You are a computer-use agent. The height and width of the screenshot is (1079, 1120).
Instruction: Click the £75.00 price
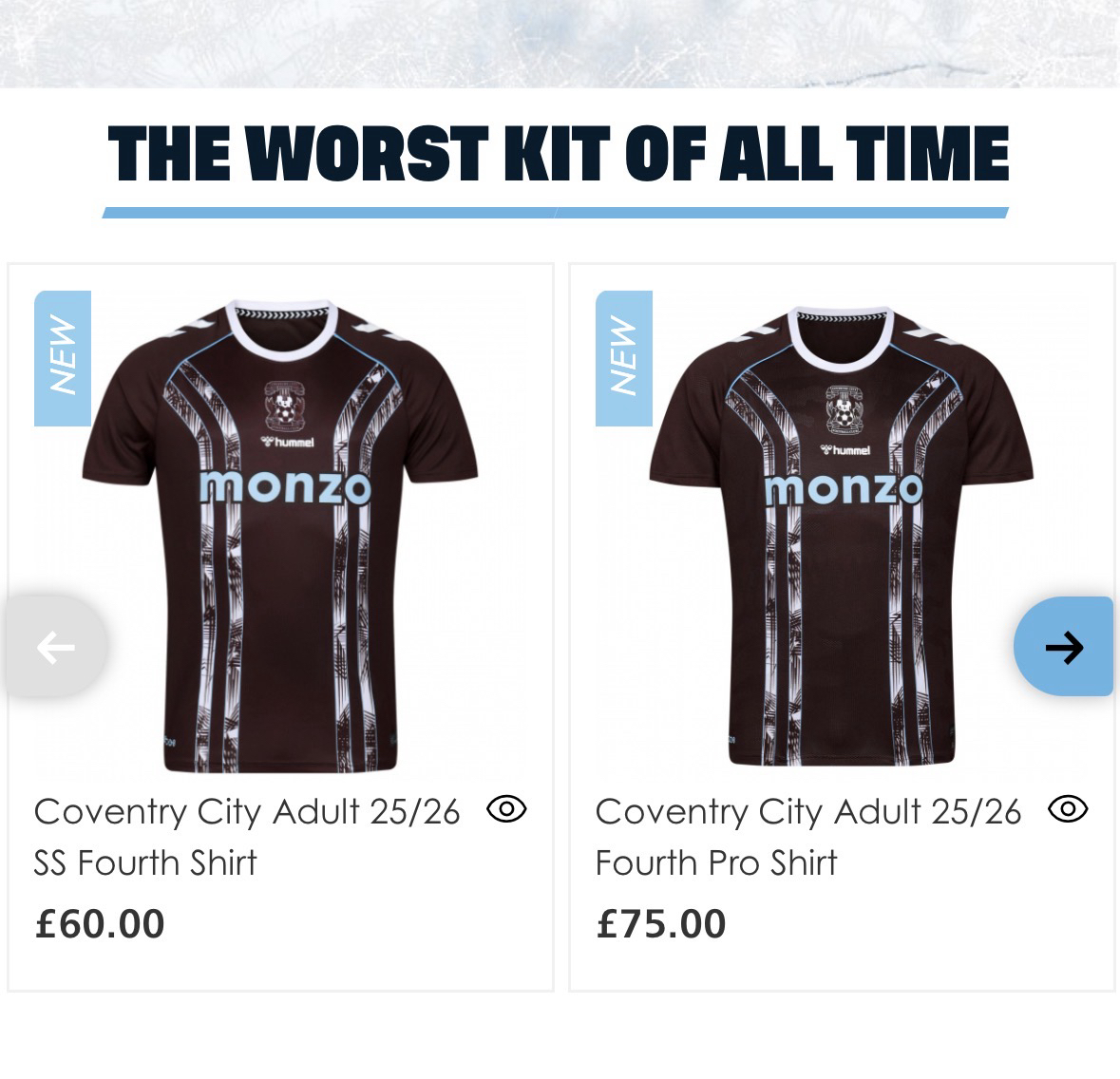(661, 923)
